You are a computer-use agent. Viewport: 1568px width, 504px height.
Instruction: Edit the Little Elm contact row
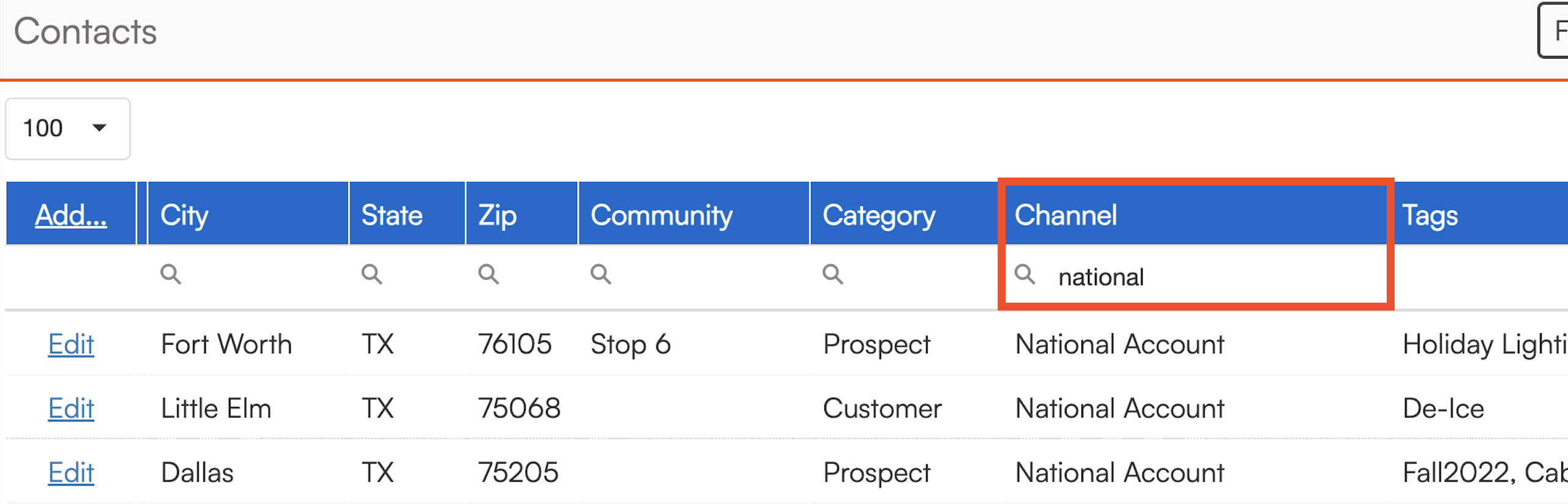(71, 408)
